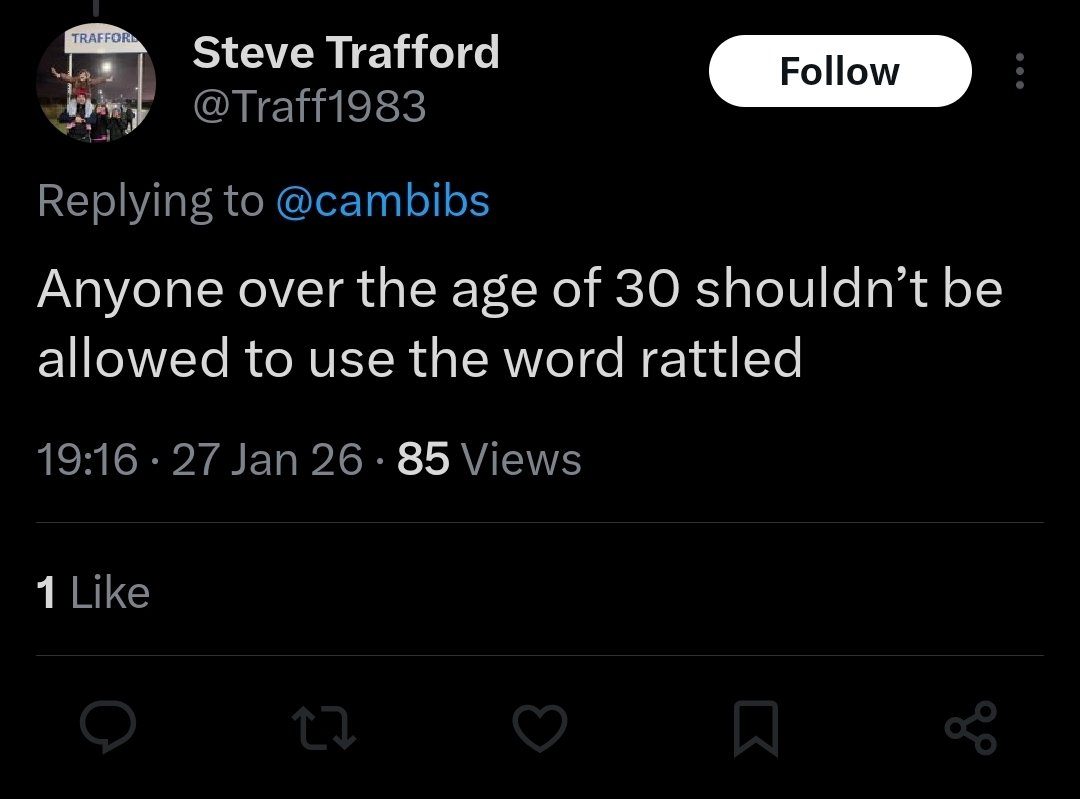View who liked via 1 Like

(x=93, y=592)
